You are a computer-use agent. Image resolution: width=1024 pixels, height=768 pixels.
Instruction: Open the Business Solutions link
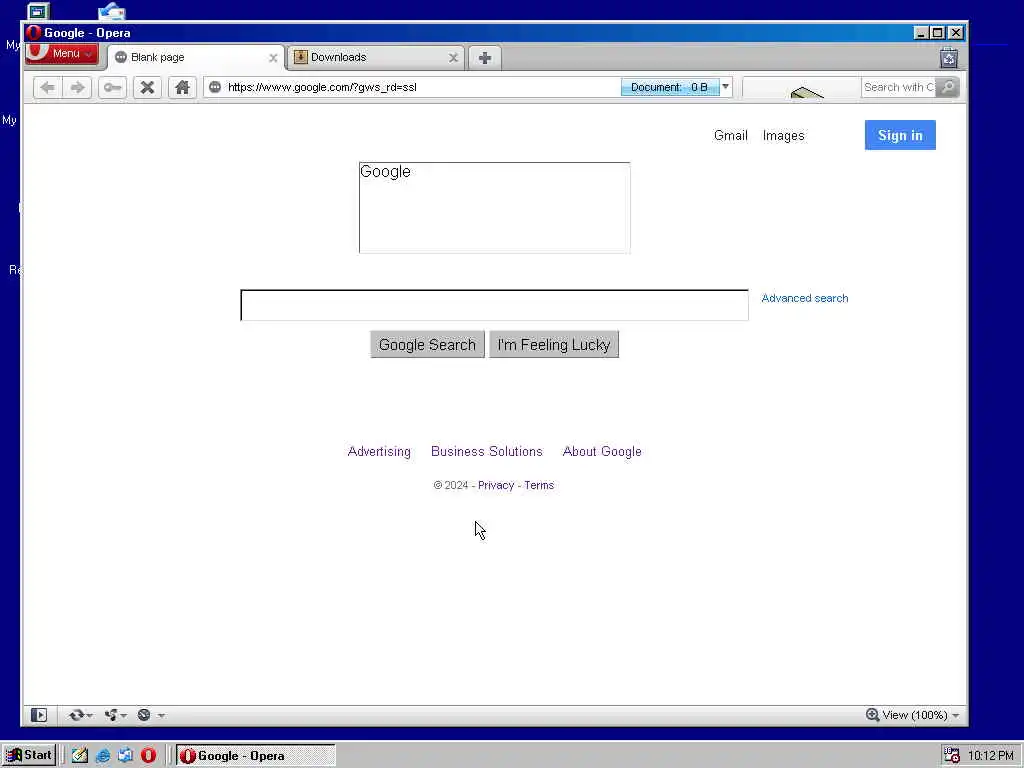point(487,452)
